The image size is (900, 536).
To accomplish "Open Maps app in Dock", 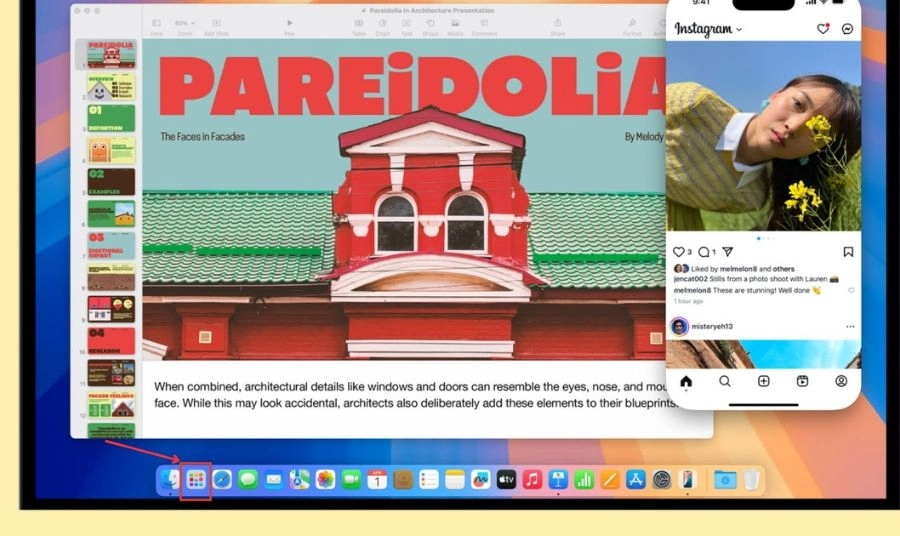I will click(300, 479).
